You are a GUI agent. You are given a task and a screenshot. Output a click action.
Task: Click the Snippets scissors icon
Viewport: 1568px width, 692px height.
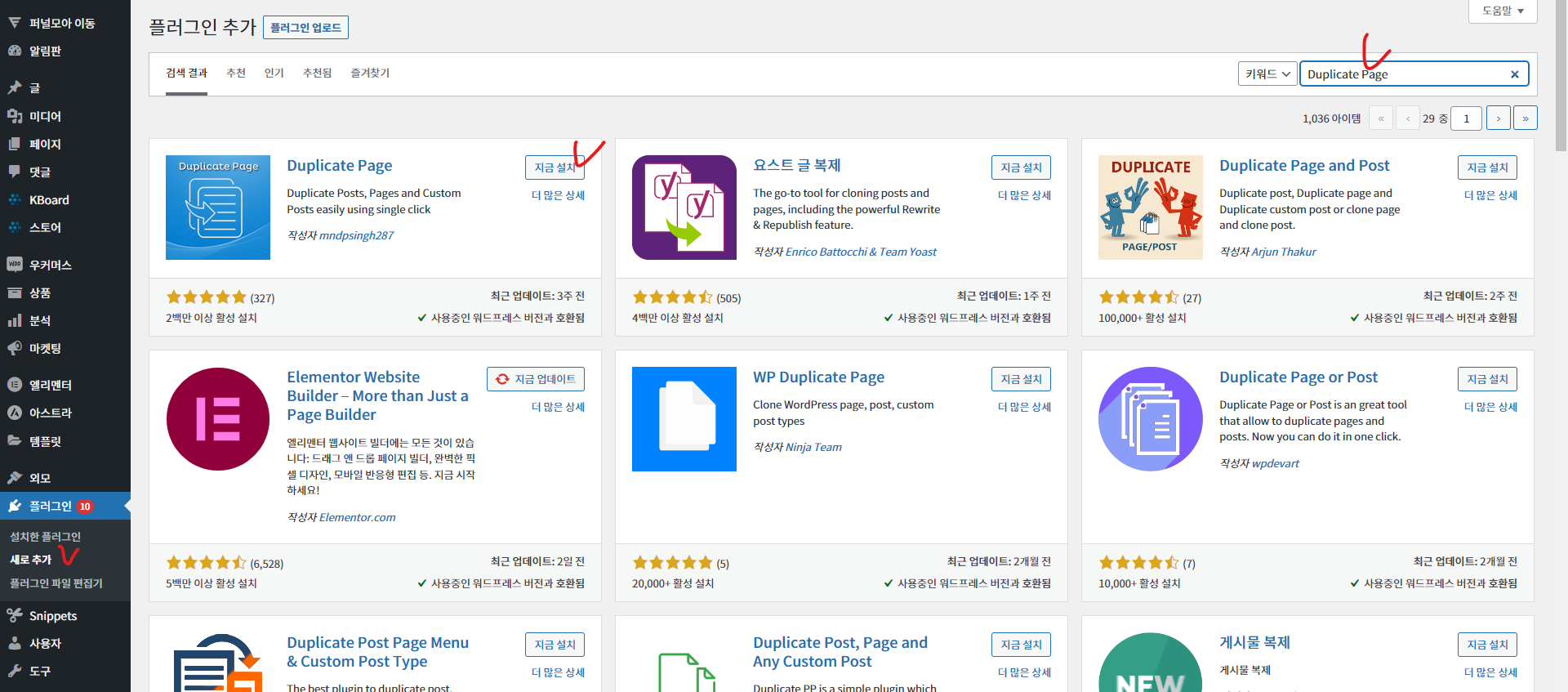click(x=15, y=615)
